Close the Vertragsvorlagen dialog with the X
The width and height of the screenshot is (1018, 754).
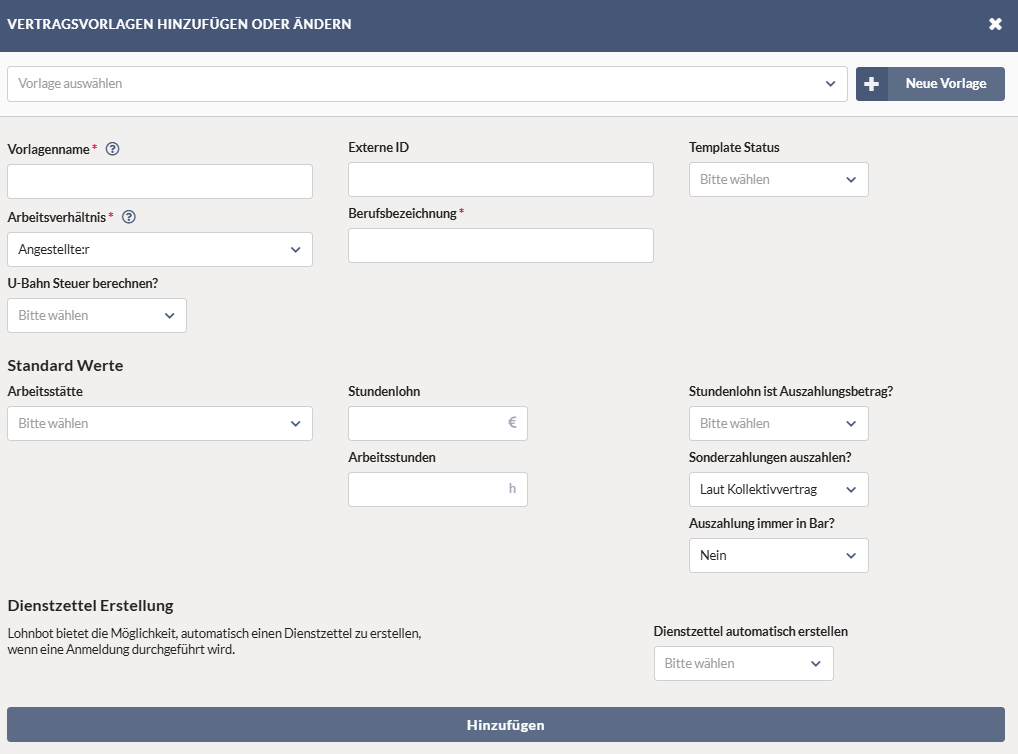[995, 24]
